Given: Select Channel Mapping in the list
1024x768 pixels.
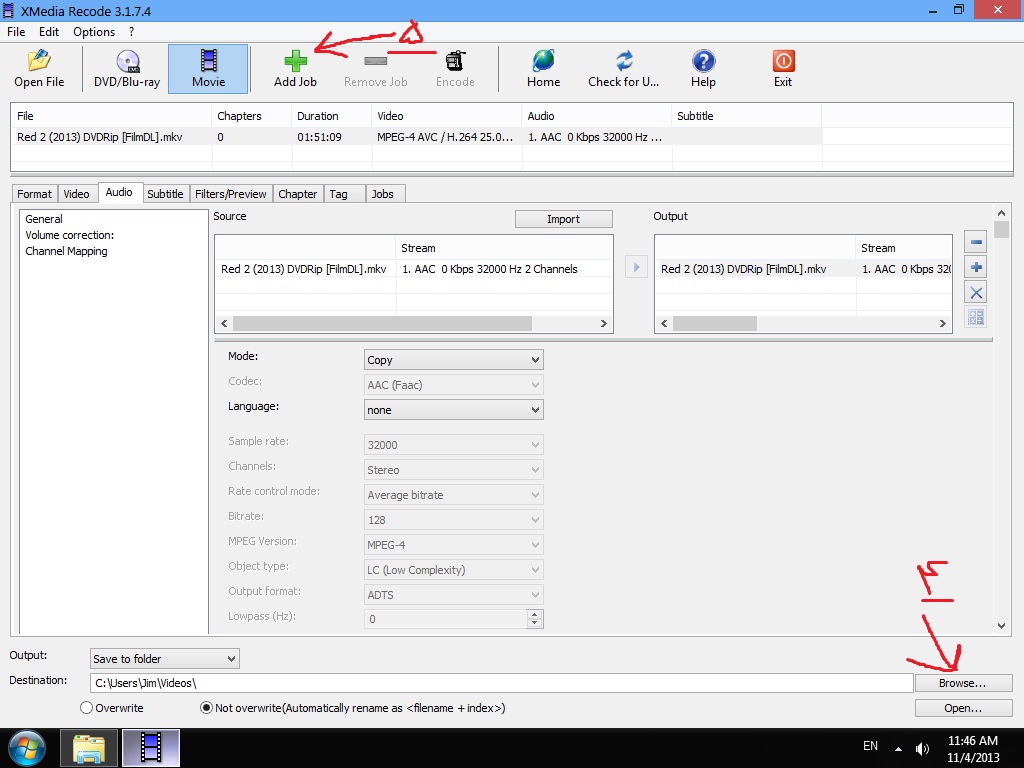Looking at the screenshot, I should tap(66, 251).
